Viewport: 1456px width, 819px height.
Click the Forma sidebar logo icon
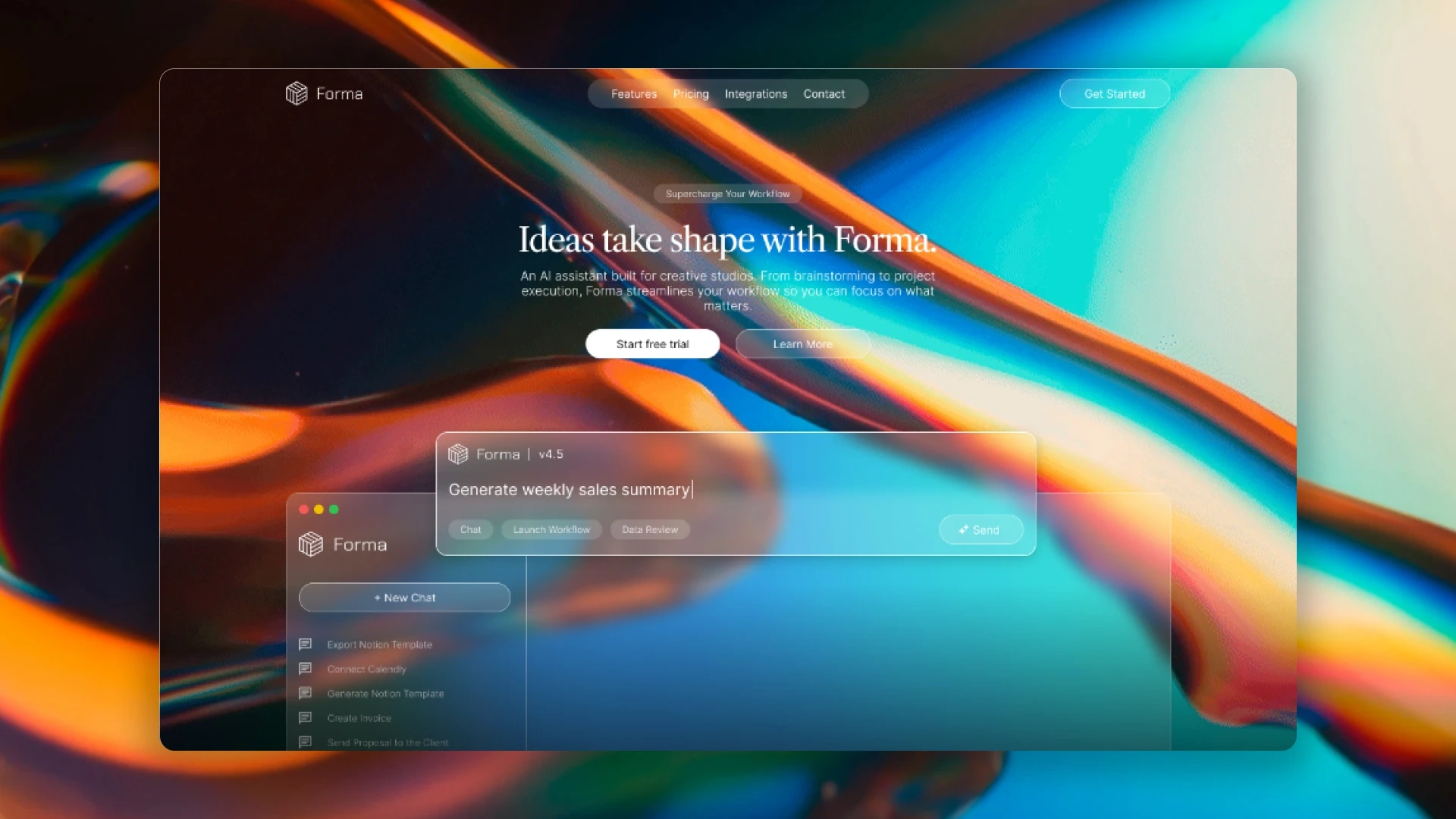[311, 544]
